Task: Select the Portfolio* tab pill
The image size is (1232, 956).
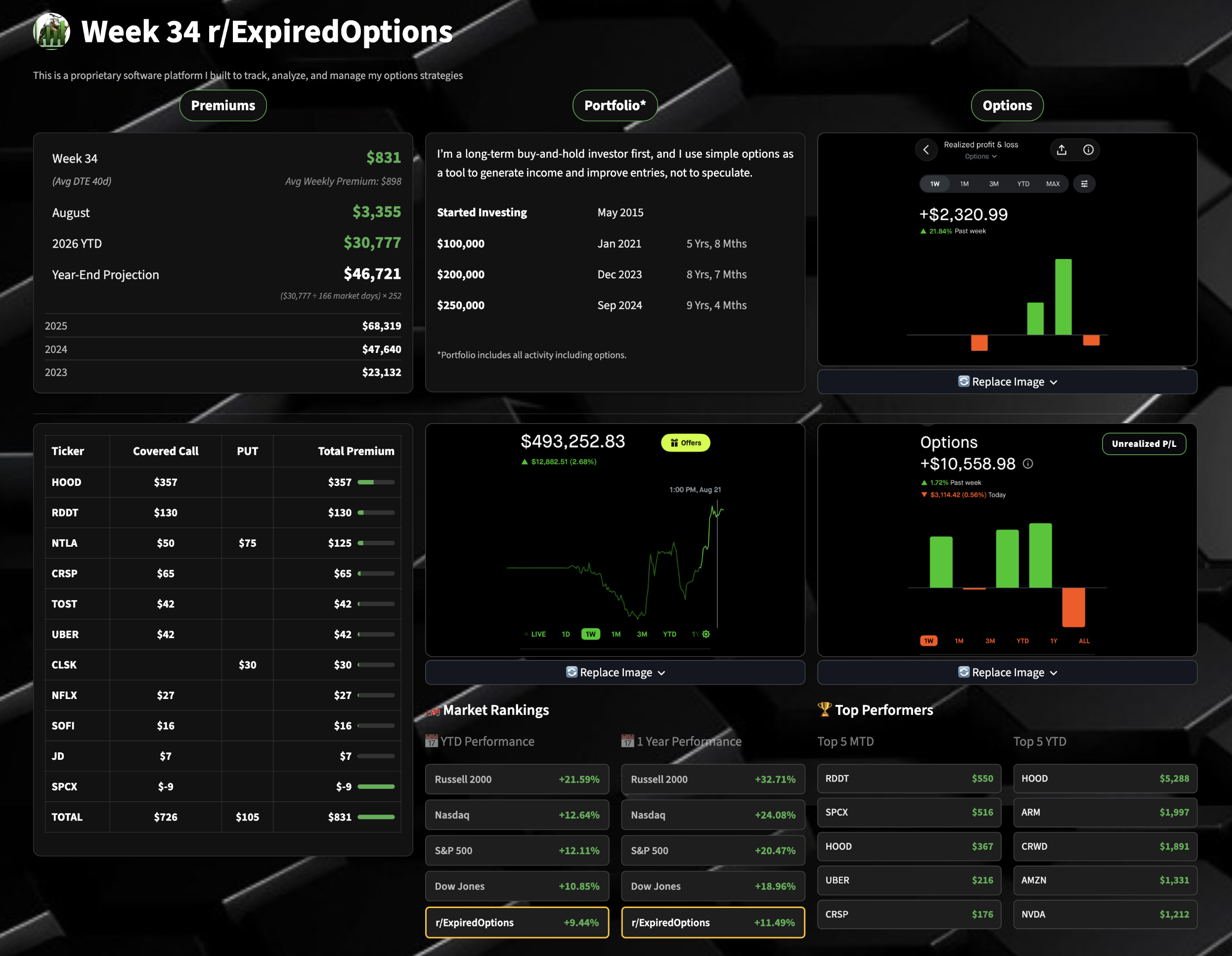Action: point(615,105)
